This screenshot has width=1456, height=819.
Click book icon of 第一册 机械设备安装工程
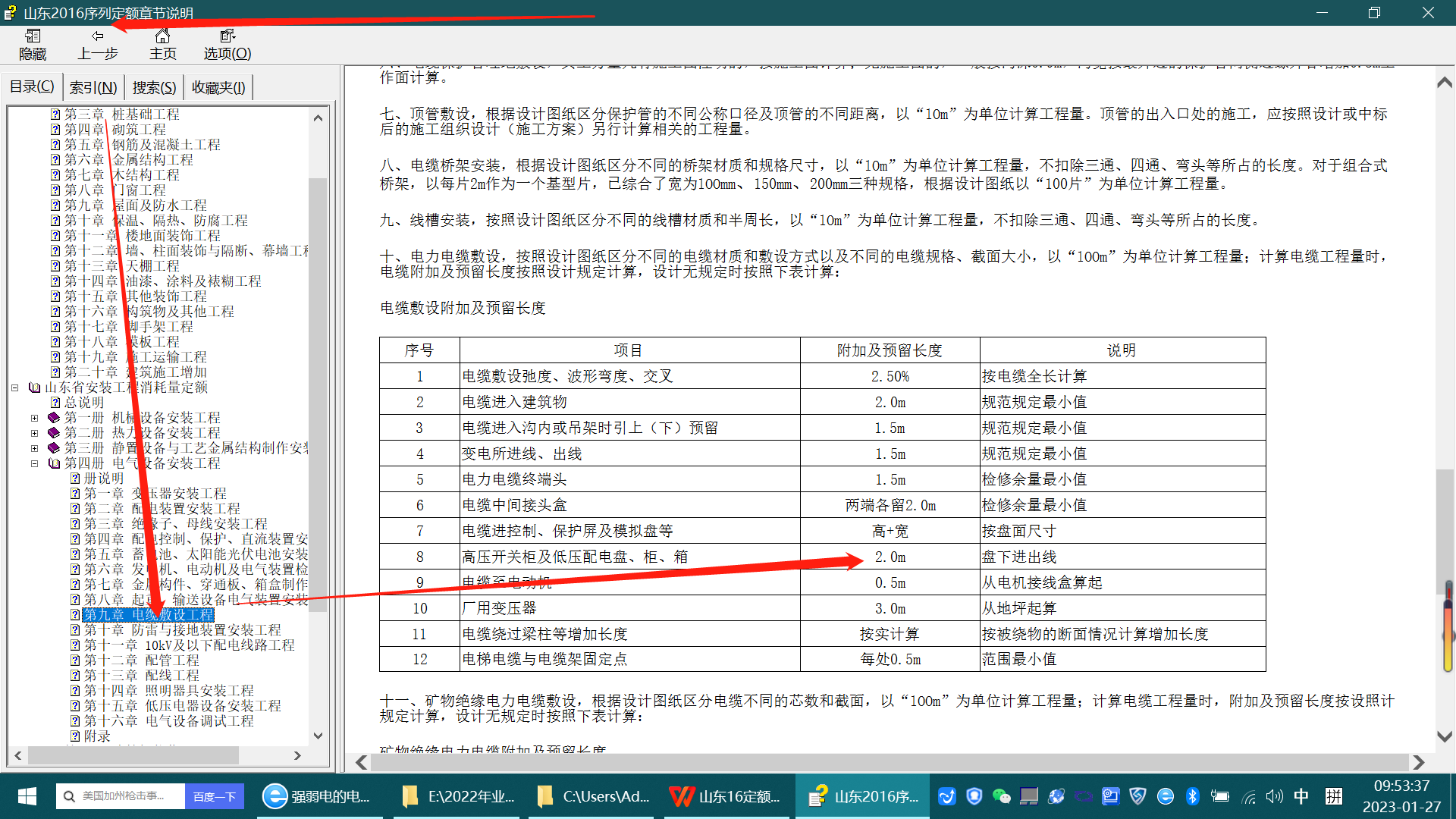[x=54, y=418]
